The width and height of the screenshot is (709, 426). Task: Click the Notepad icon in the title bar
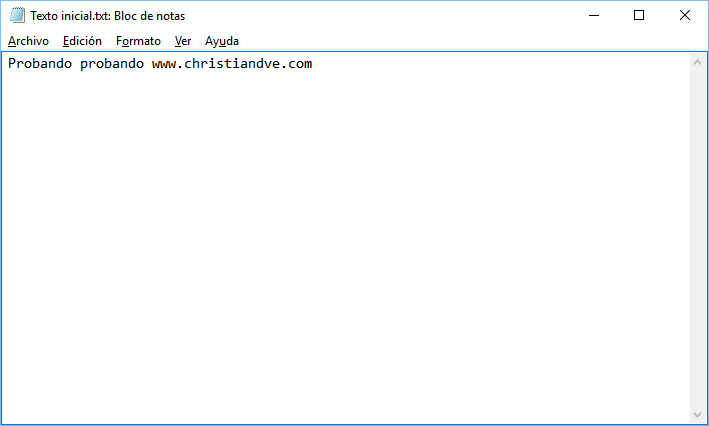pos(17,15)
